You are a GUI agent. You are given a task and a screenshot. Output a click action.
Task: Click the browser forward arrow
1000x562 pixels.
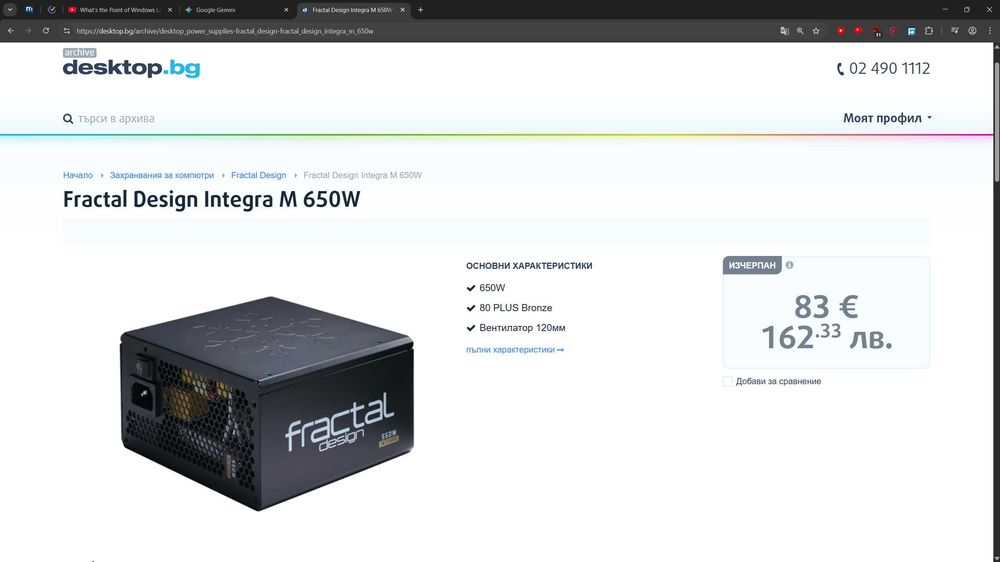coord(28,31)
